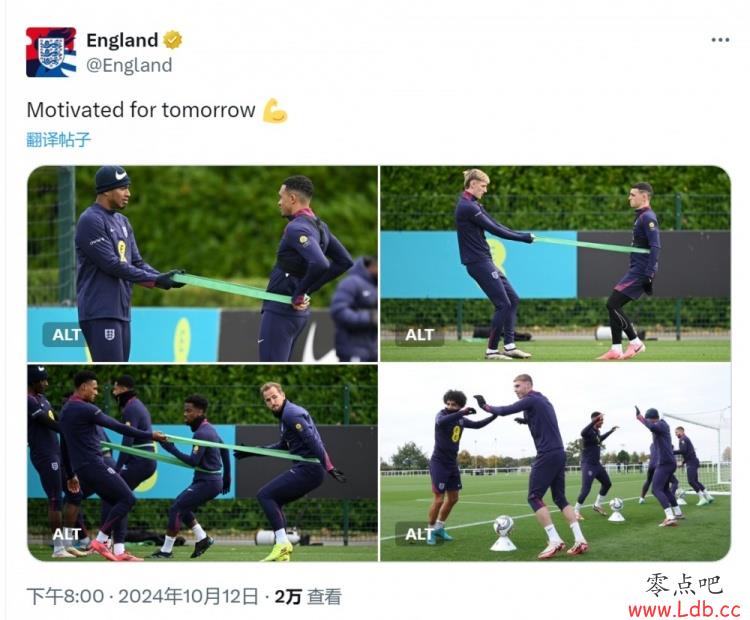Click the Motivated for tomorrow post text
The width and height of the screenshot is (750, 620).
(x=141, y=110)
